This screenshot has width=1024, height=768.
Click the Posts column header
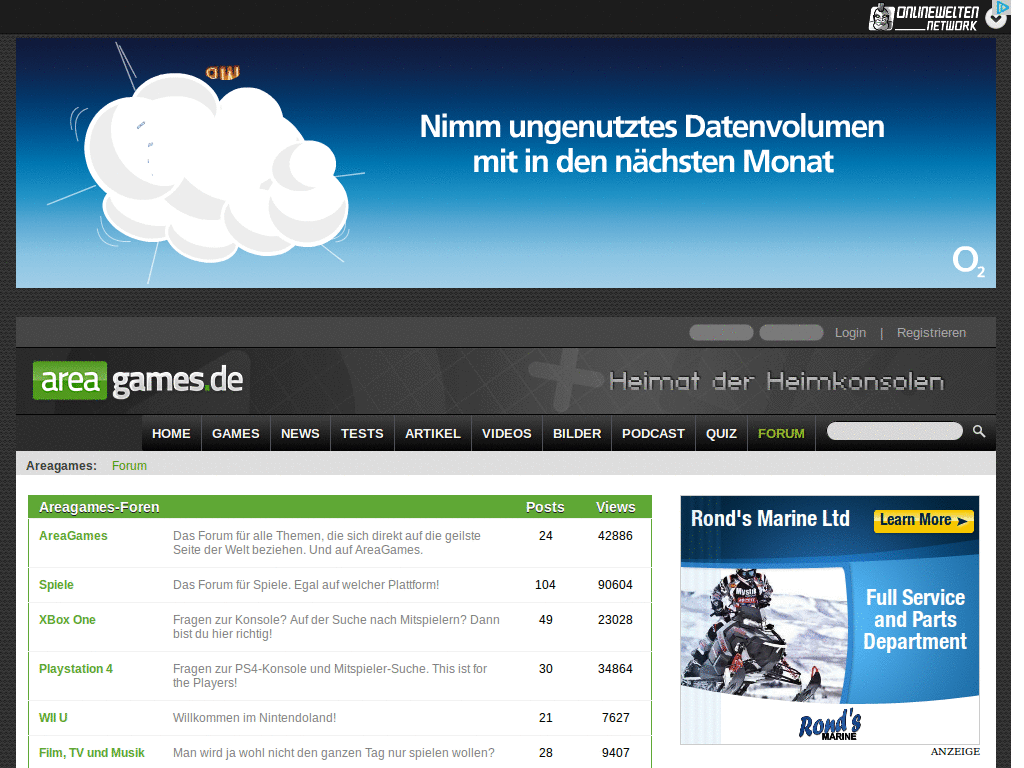click(545, 507)
